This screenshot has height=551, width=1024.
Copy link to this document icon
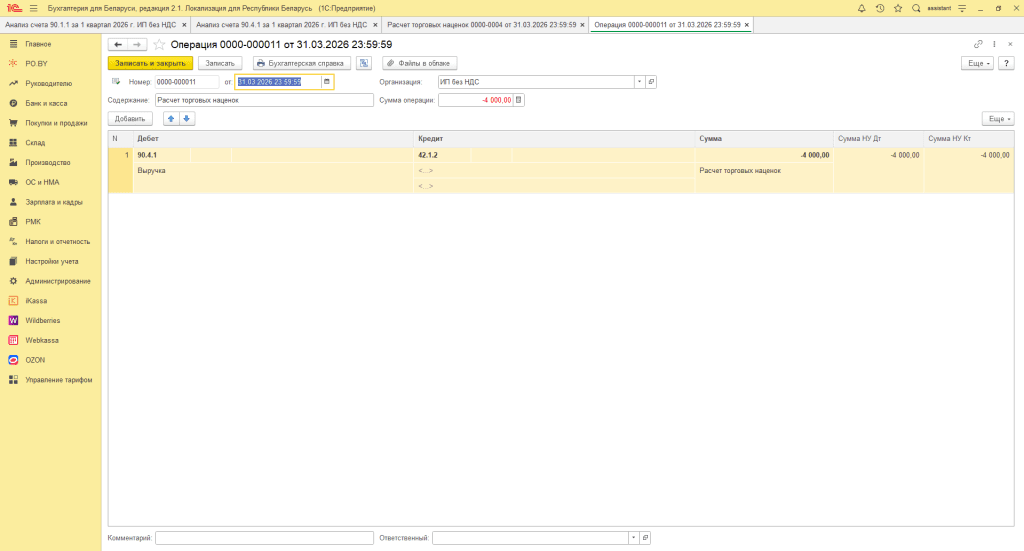click(978, 45)
